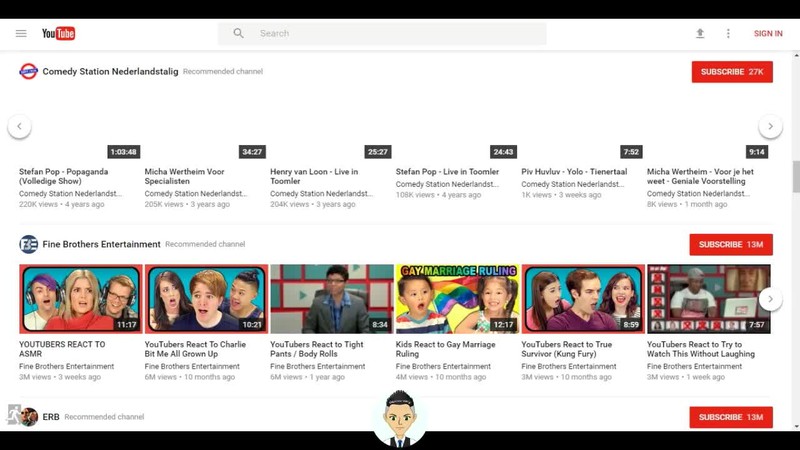Open Stefan Pop - Live in Toomler
Screen dimensions: 800x450
tap(447, 172)
